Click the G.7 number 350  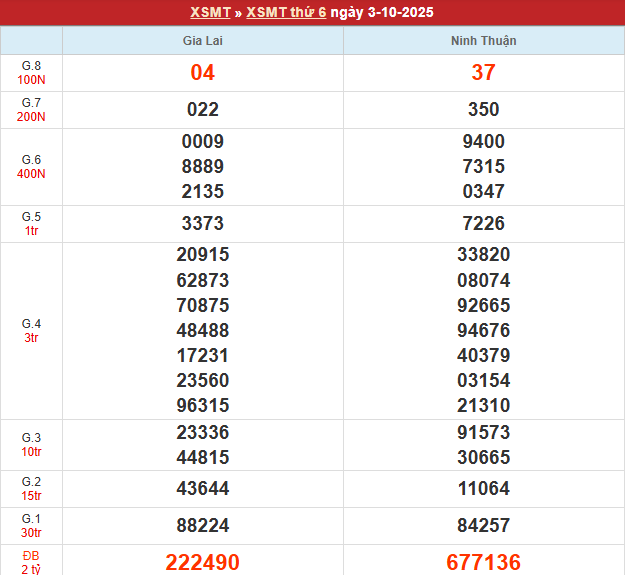(484, 110)
